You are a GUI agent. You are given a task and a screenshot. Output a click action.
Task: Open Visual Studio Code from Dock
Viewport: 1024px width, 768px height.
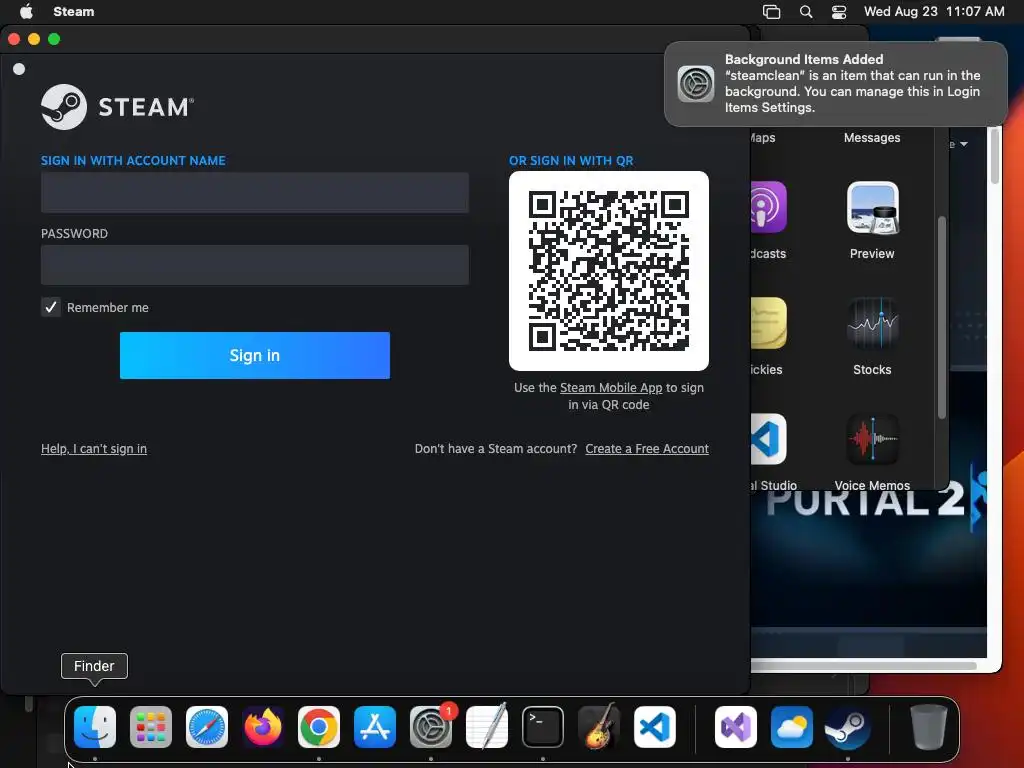[x=655, y=727]
